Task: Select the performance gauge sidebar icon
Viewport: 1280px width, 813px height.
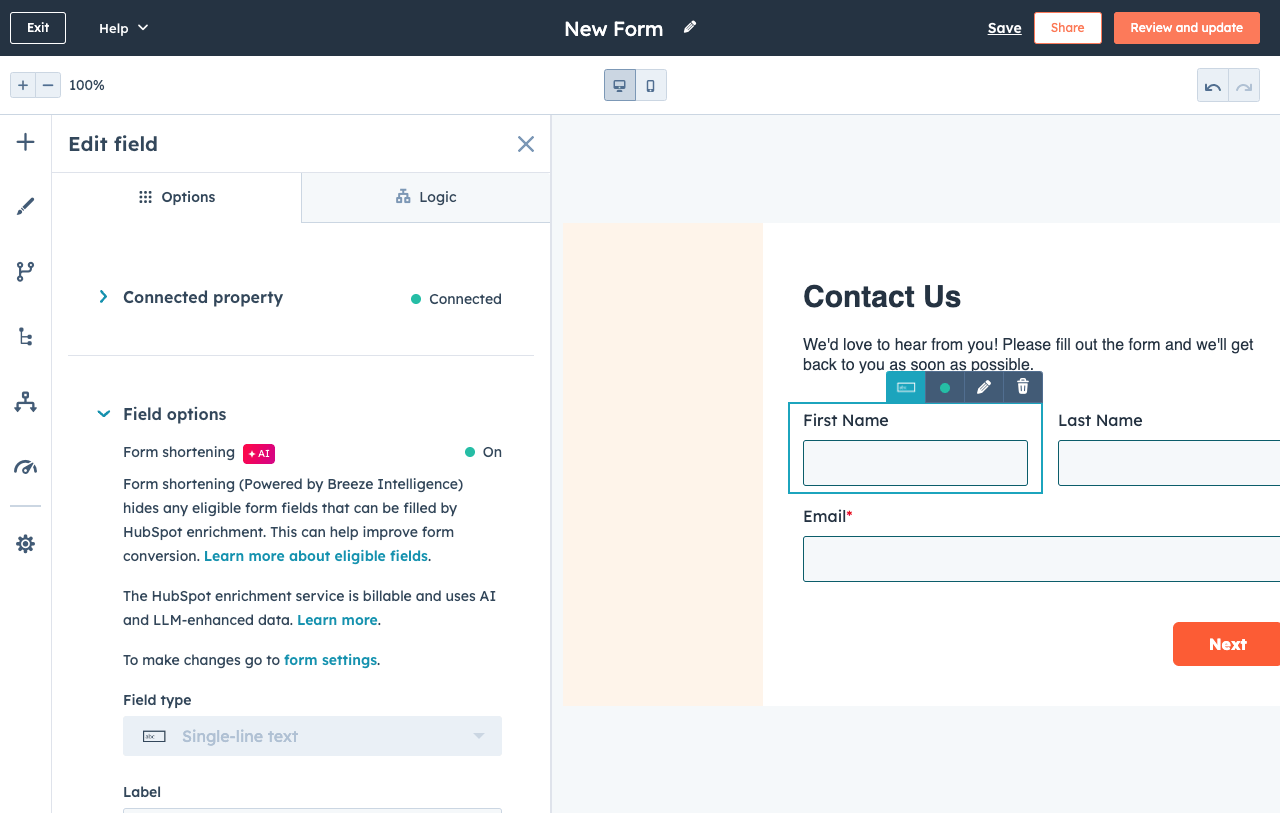Action: click(25, 467)
